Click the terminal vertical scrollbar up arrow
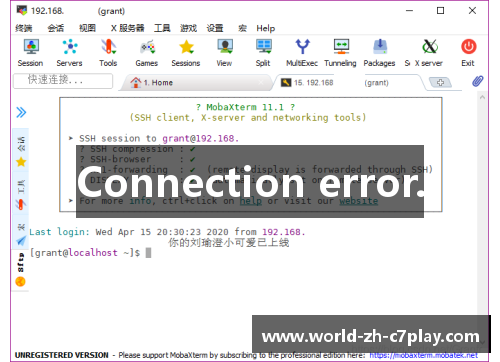This screenshot has width=500, height=362. pos(482,97)
